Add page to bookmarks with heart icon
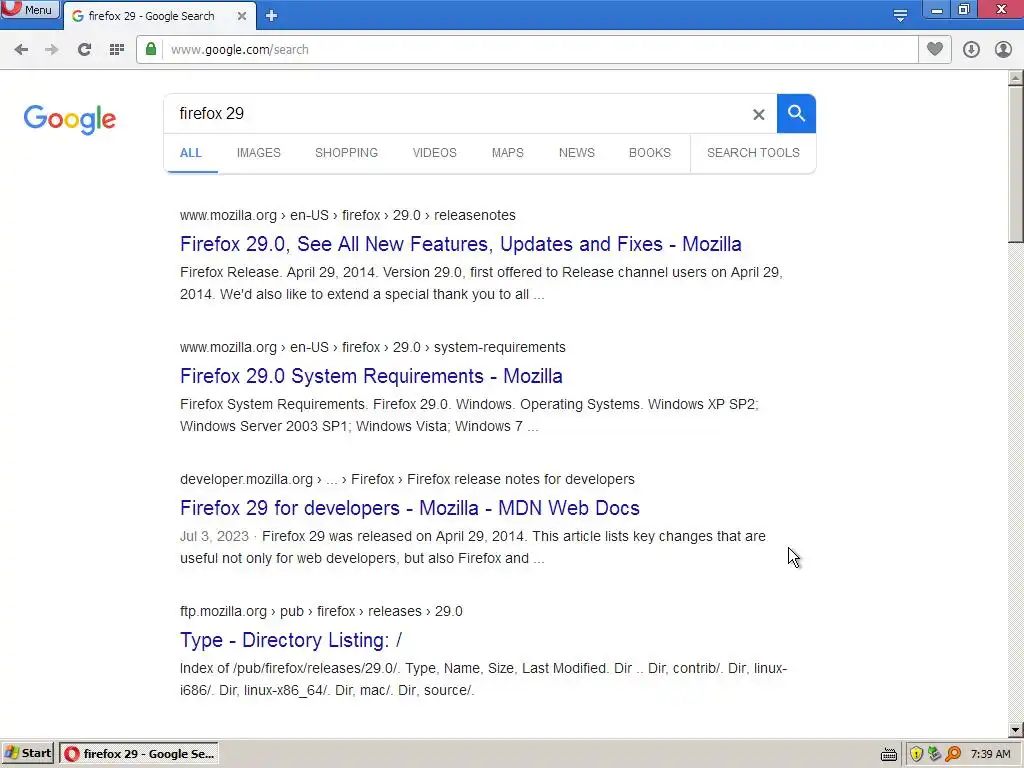This screenshot has height=768, width=1024. point(935,49)
